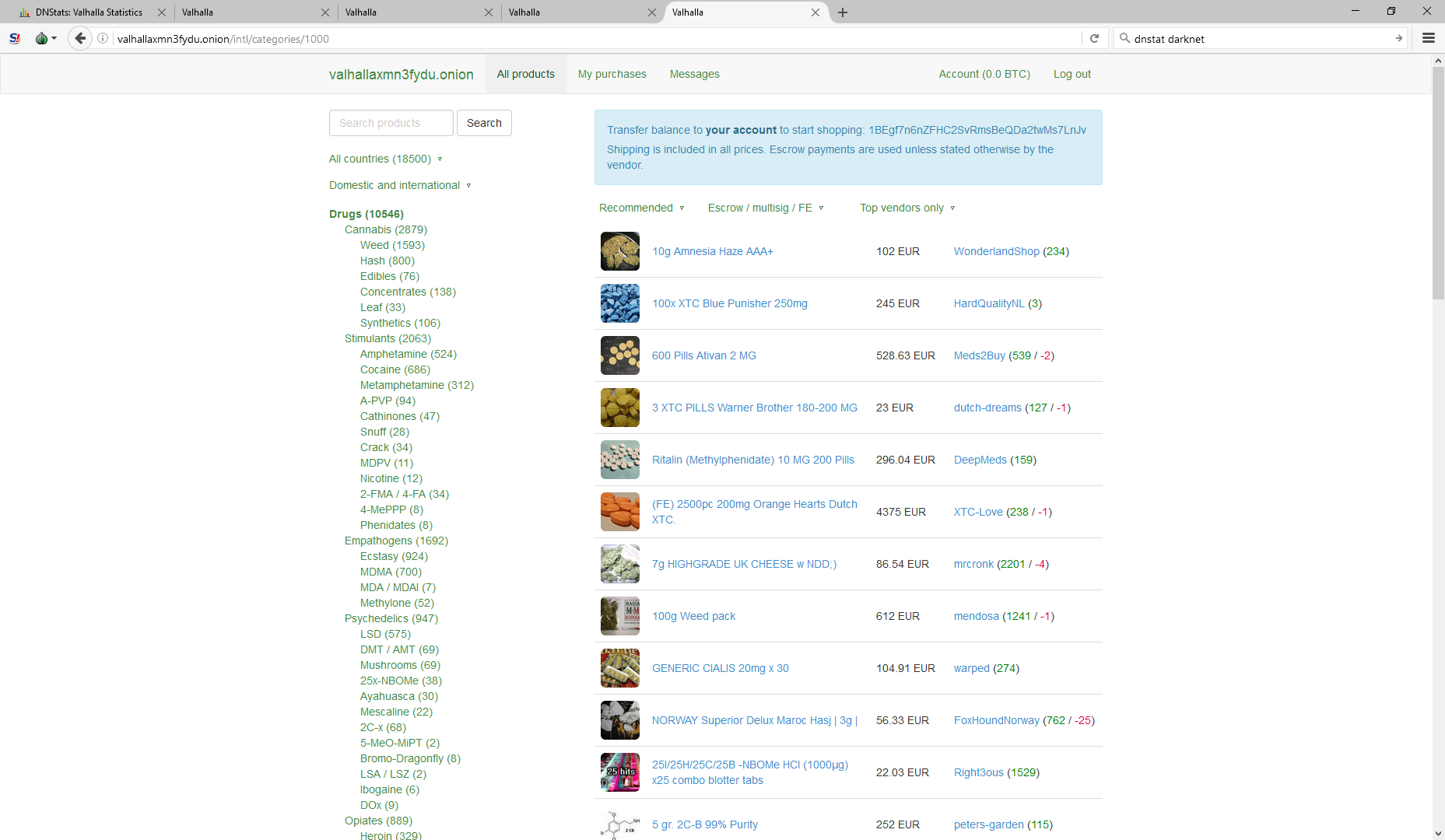Open 100x XTC Blue Punisher listing
Image resolution: width=1445 pixels, height=840 pixels.
tap(730, 303)
